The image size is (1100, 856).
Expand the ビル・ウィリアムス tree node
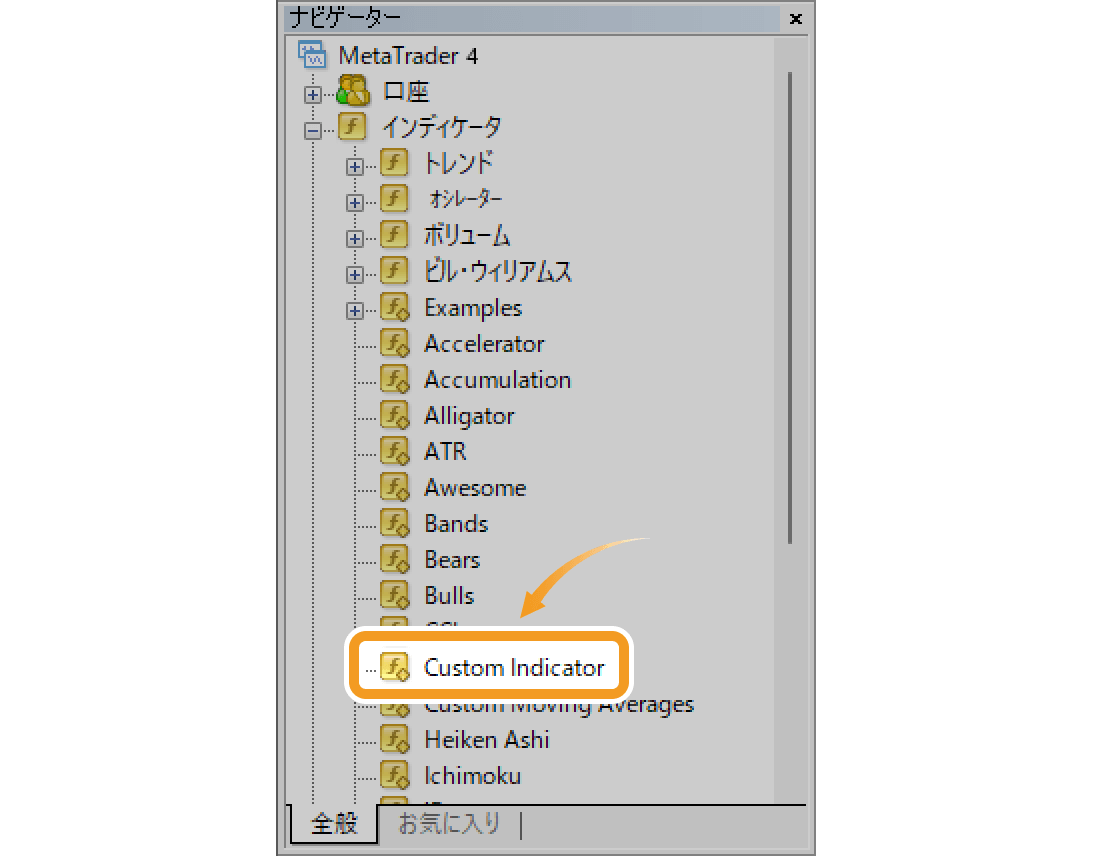355,274
